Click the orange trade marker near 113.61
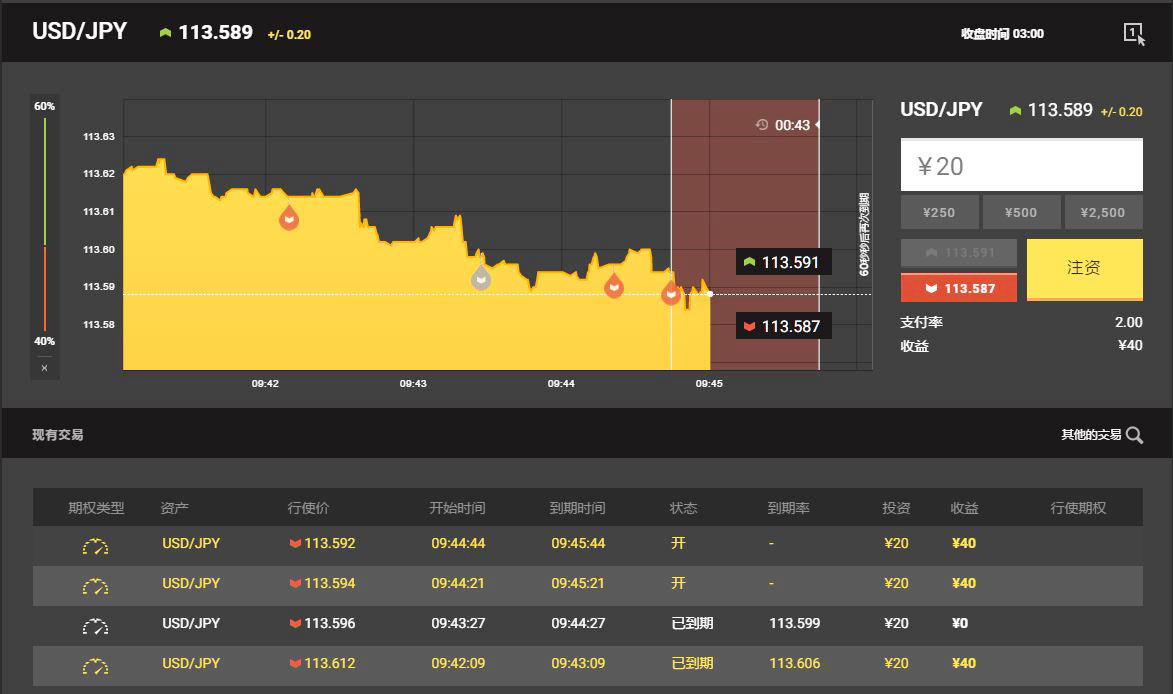This screenshot has height=694, width=1173. pyautogui.click(x=289, y=217)
